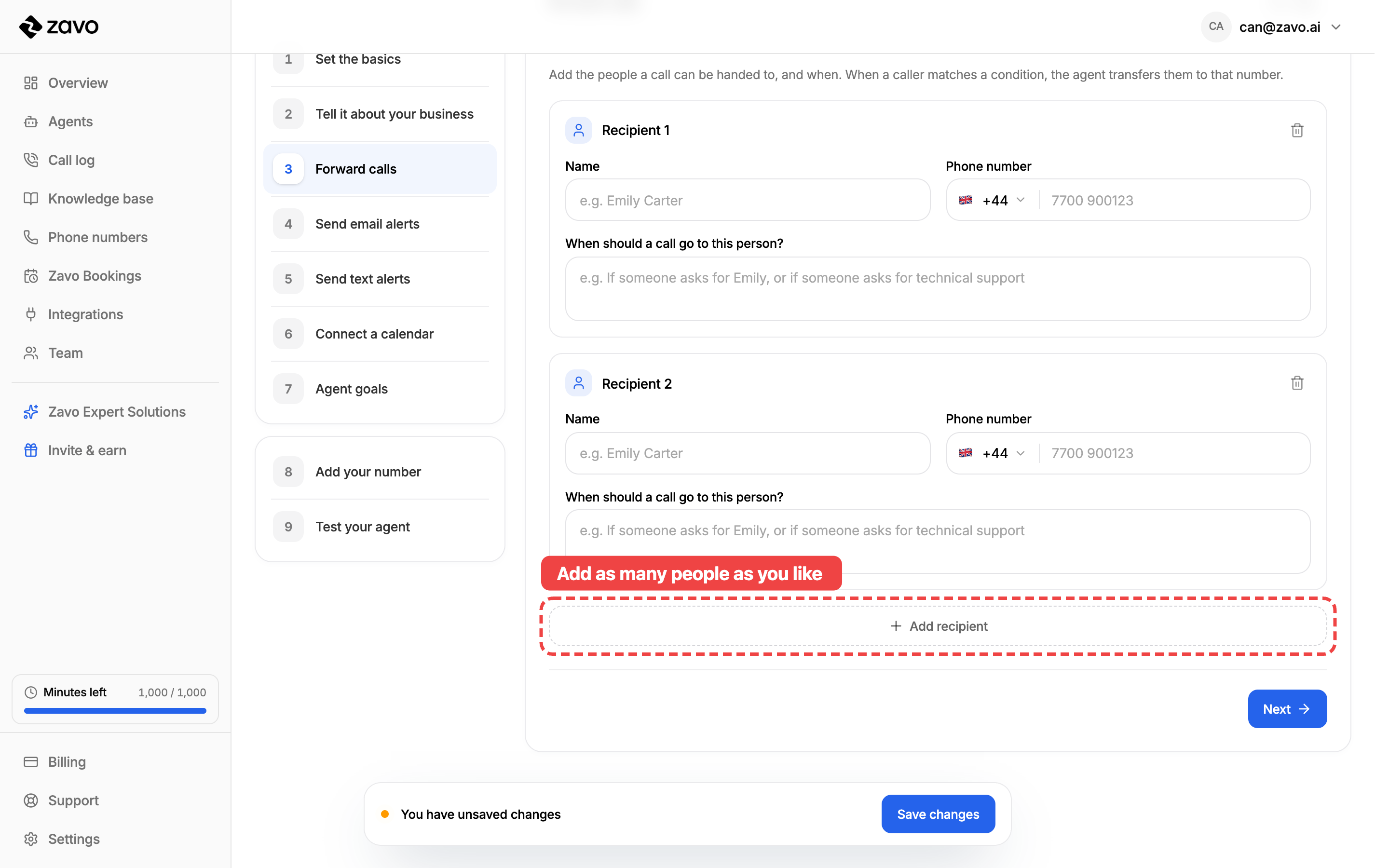Viewport: 1389px width, 868px height.
Task: Focus Recipient 1 call condition textarea
Action: point(937,289)
